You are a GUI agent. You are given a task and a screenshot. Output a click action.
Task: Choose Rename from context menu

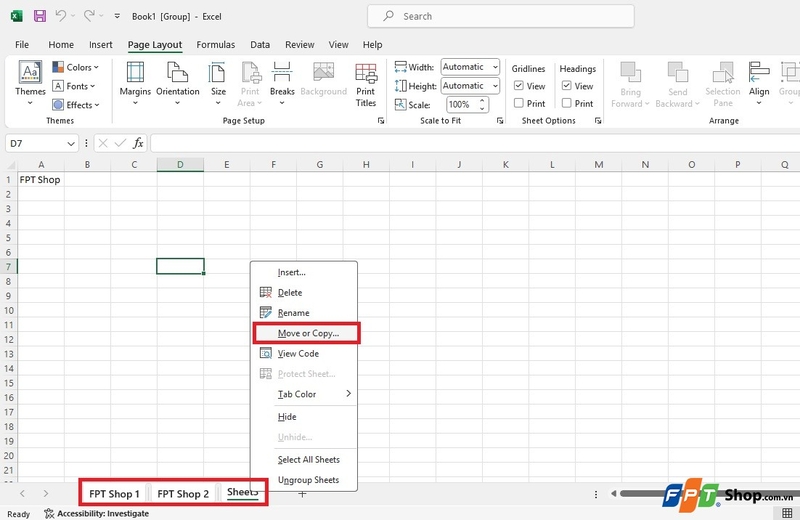pyautogui.click(x=305, y=313)
